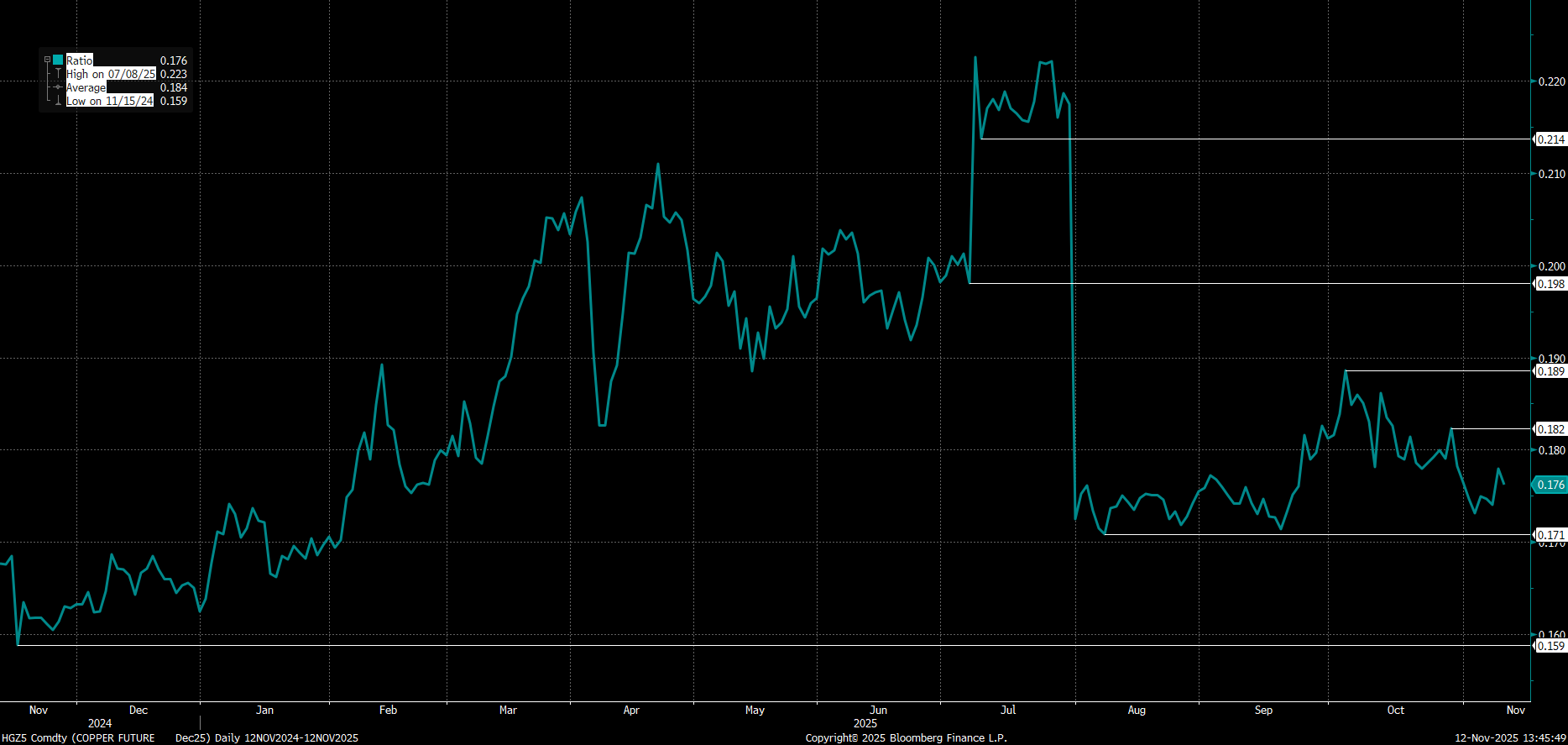Click the 0.171 level label on axis
Viewport: 1568px width, 745px height.
click(1550, 535)
